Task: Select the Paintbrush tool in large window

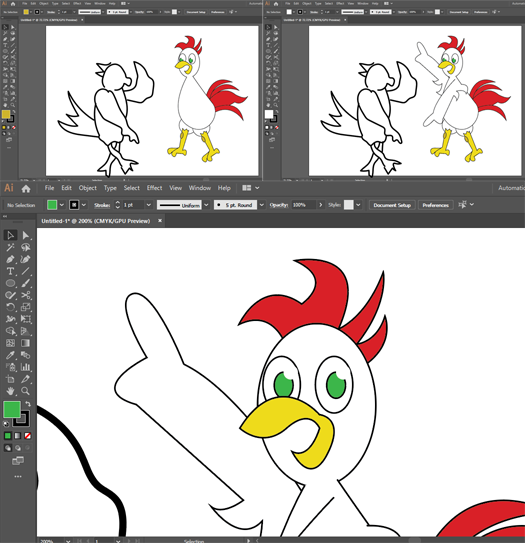Action: [x=25, y=283]
